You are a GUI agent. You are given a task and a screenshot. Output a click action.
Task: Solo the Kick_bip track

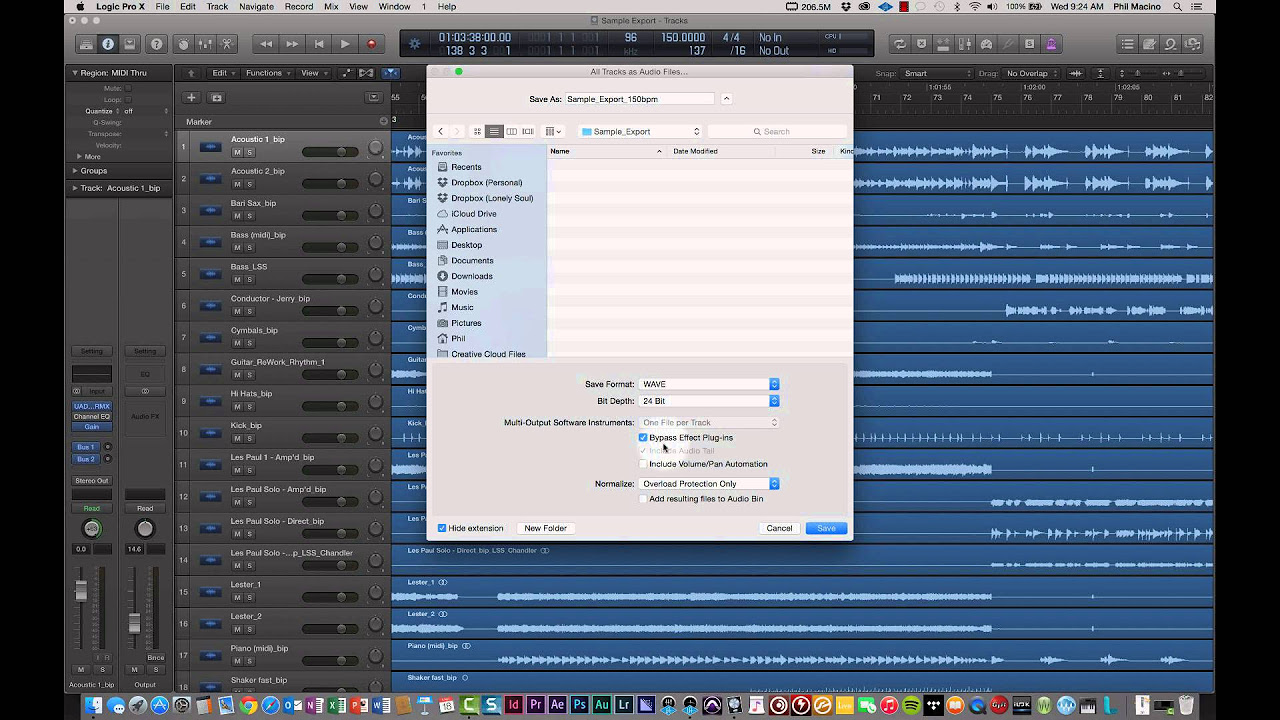pos(249,438)
